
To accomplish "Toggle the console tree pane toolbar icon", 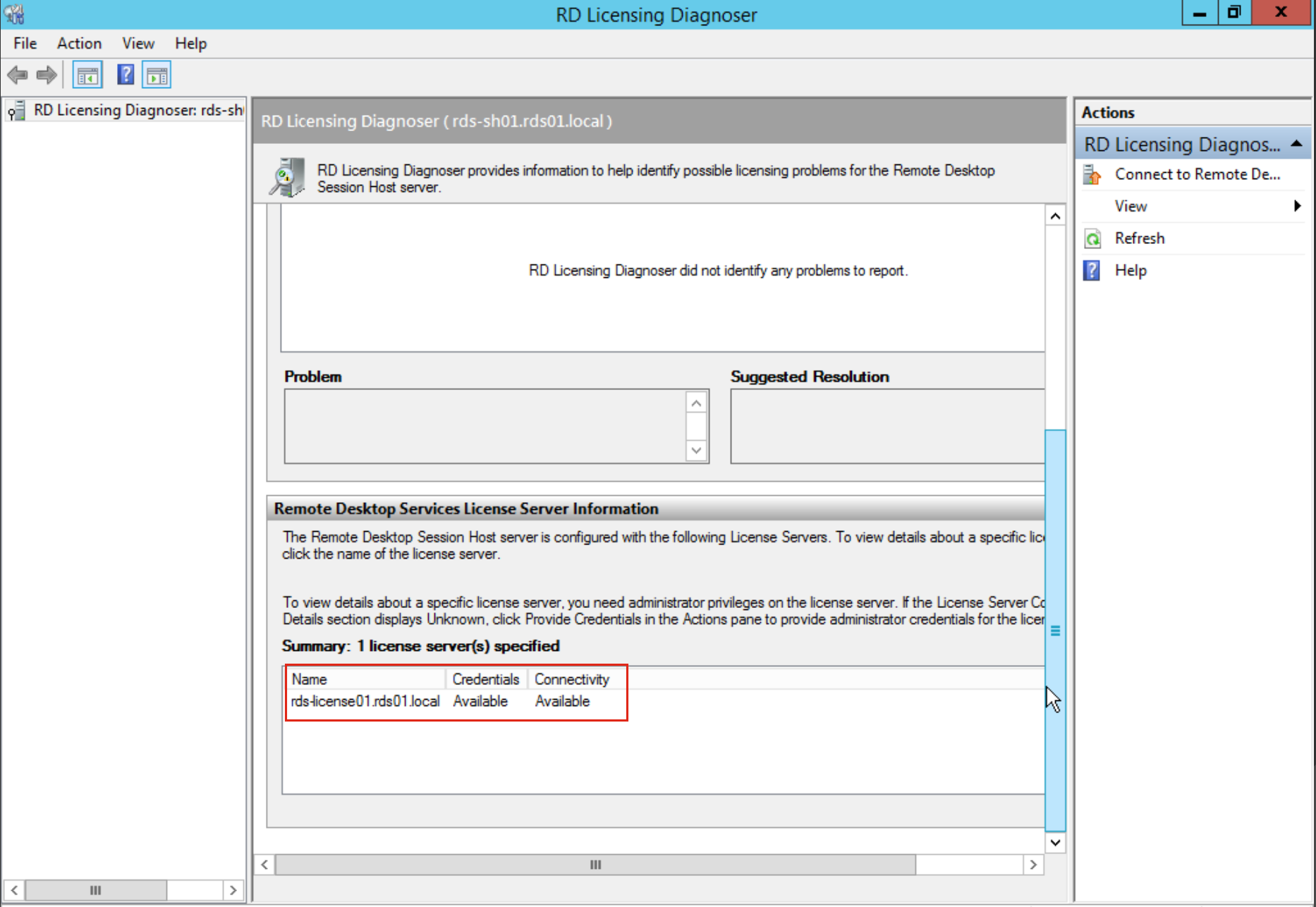I will pyautogui.click(x=87, y=75).
